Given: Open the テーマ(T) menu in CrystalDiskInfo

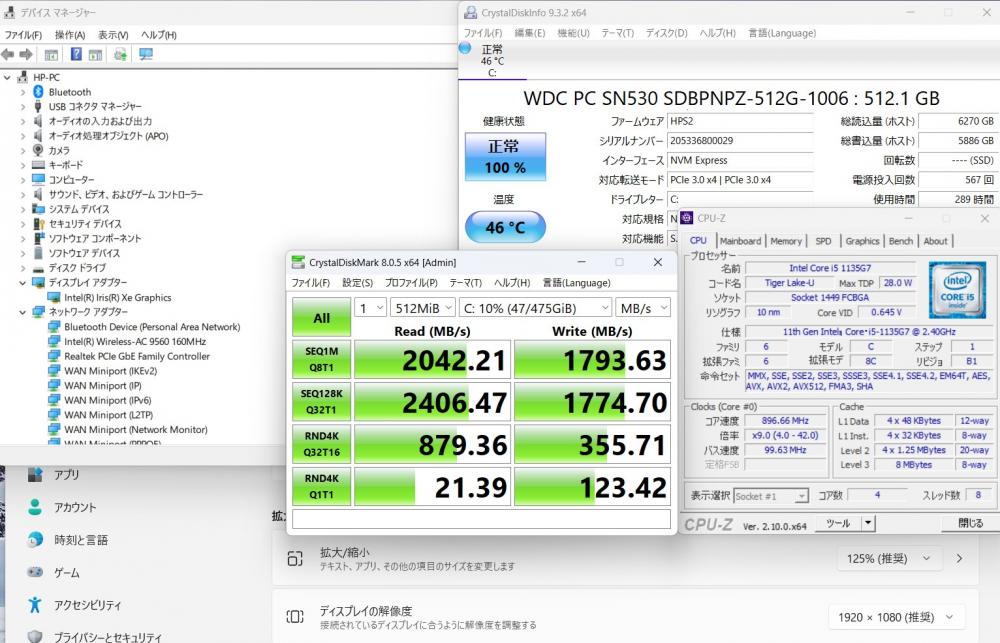Looking at the screenshot, I should [x=617, y=33].
